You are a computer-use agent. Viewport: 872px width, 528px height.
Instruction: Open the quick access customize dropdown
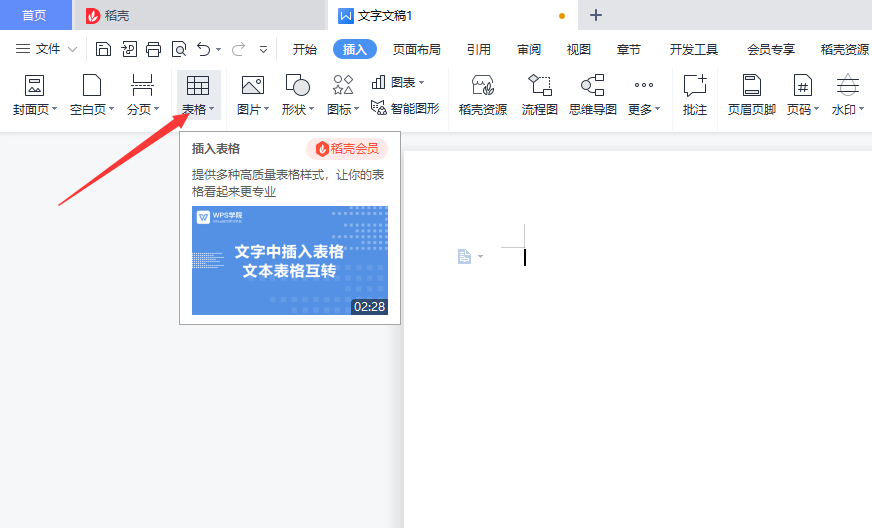point(263,50)
